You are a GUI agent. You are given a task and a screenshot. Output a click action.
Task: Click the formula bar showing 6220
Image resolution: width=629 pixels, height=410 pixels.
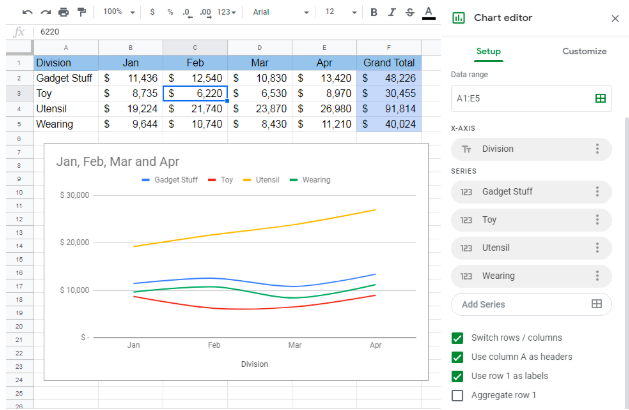[237, 32]
